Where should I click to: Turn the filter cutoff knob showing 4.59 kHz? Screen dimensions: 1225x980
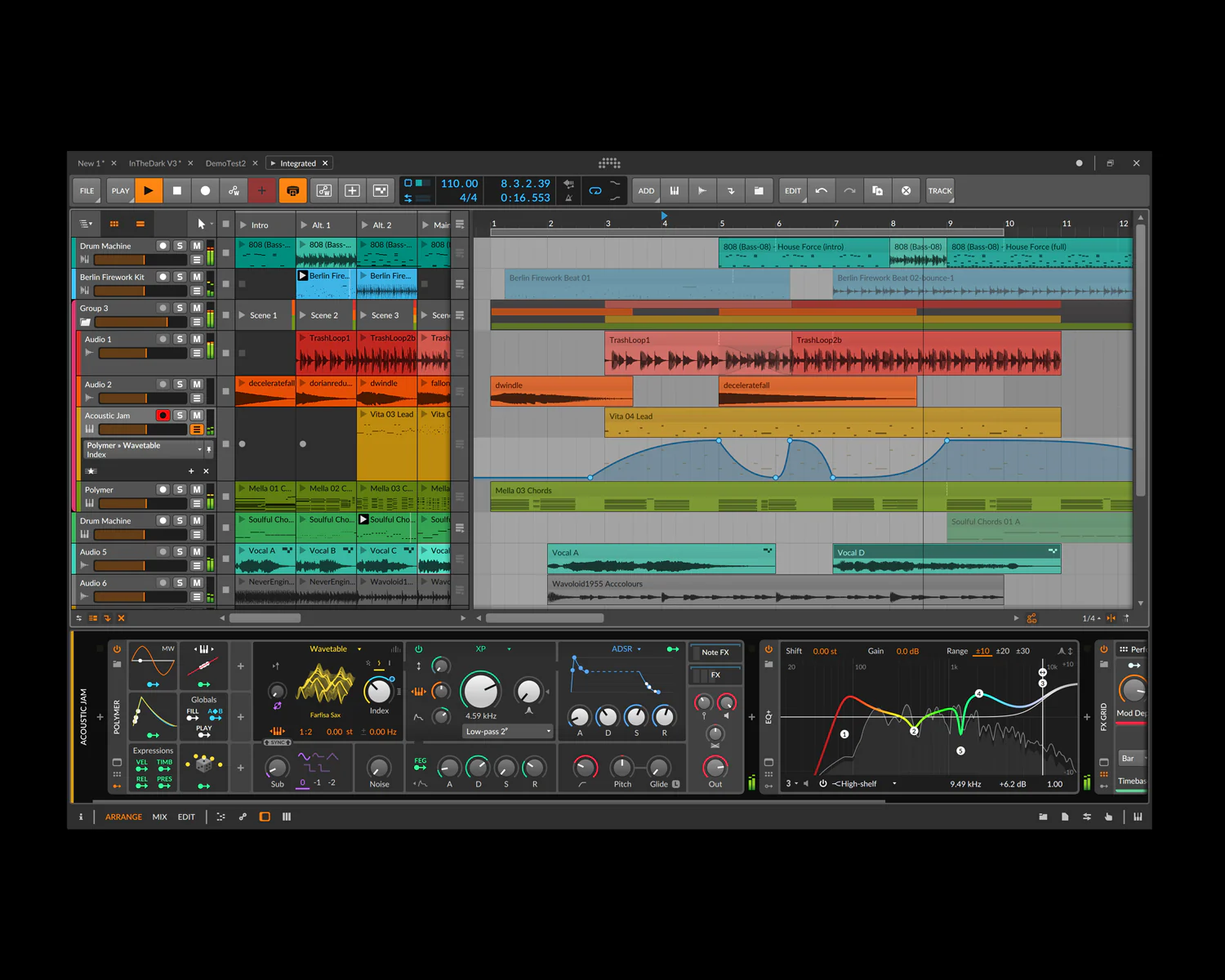point(481,692)
